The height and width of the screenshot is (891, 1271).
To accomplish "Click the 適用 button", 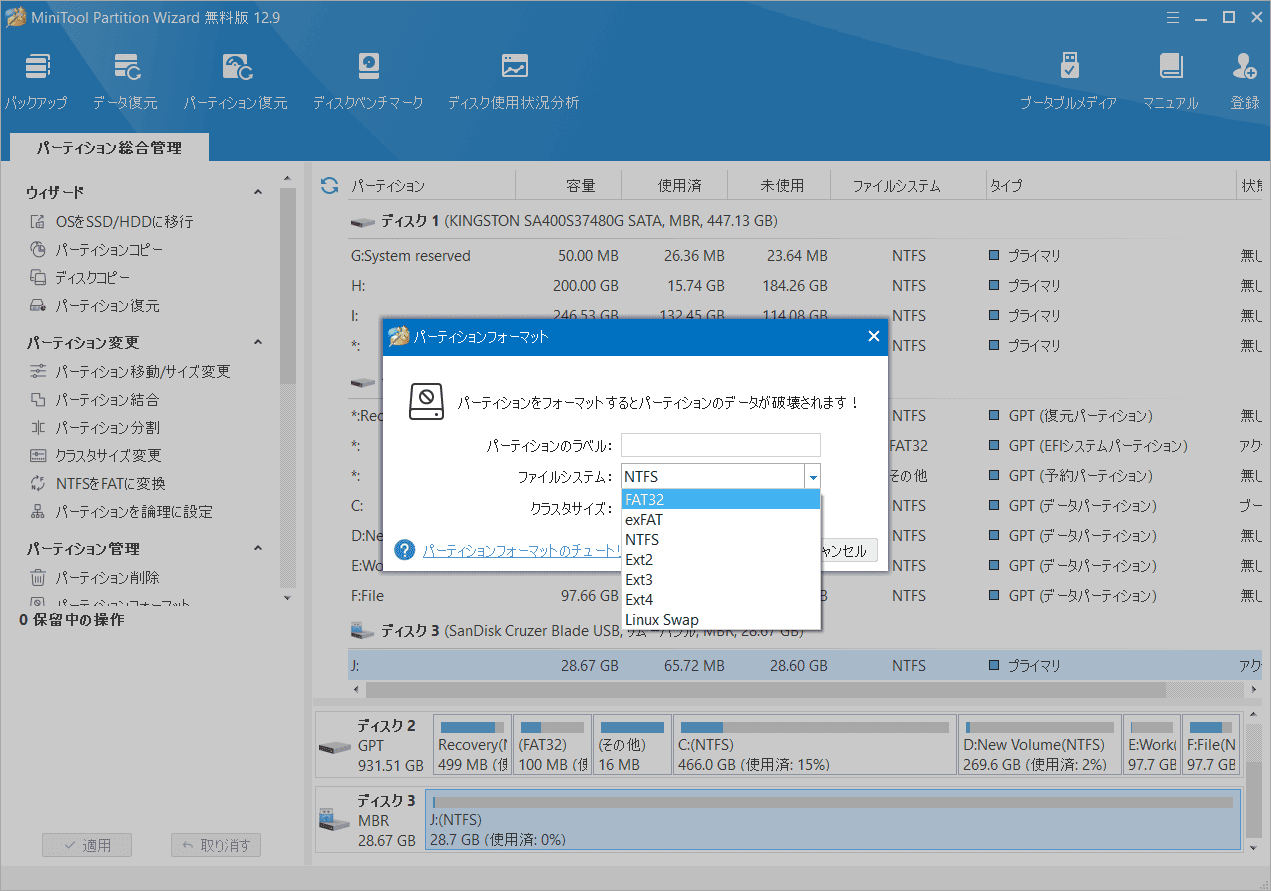I will pos(87,845).
